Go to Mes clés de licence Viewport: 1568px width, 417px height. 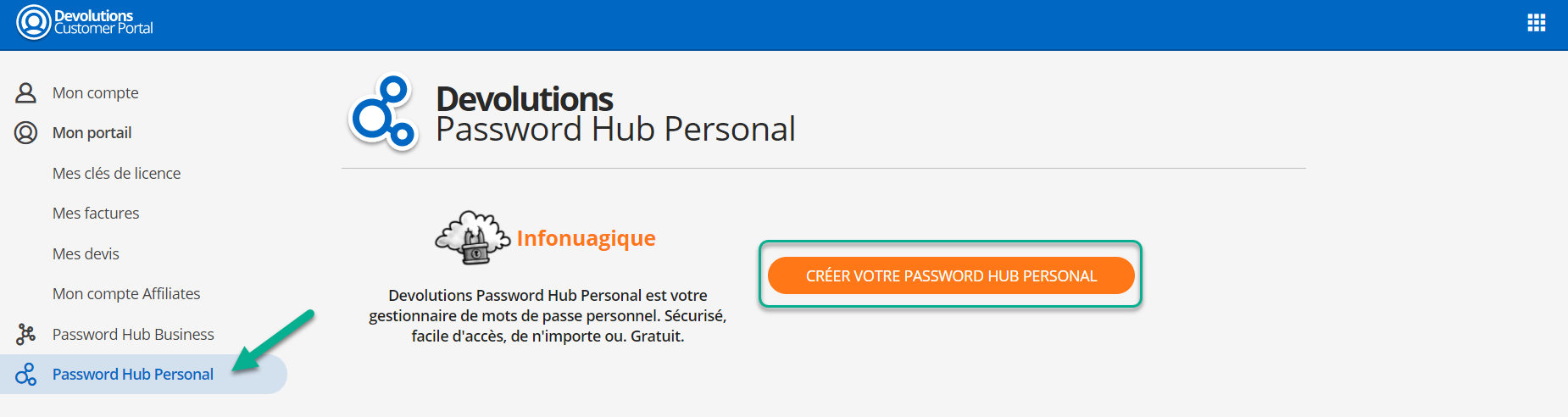click(x=116, y=173)
